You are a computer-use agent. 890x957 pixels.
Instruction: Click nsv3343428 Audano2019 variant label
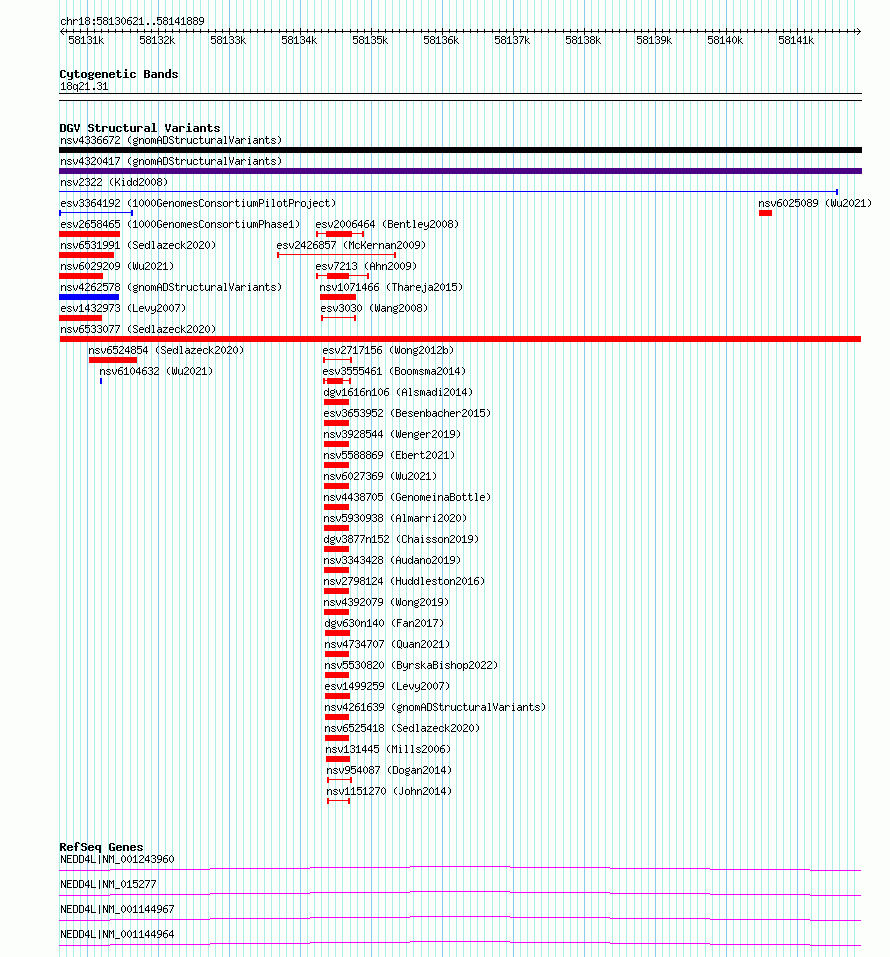(x=393, y=560)
